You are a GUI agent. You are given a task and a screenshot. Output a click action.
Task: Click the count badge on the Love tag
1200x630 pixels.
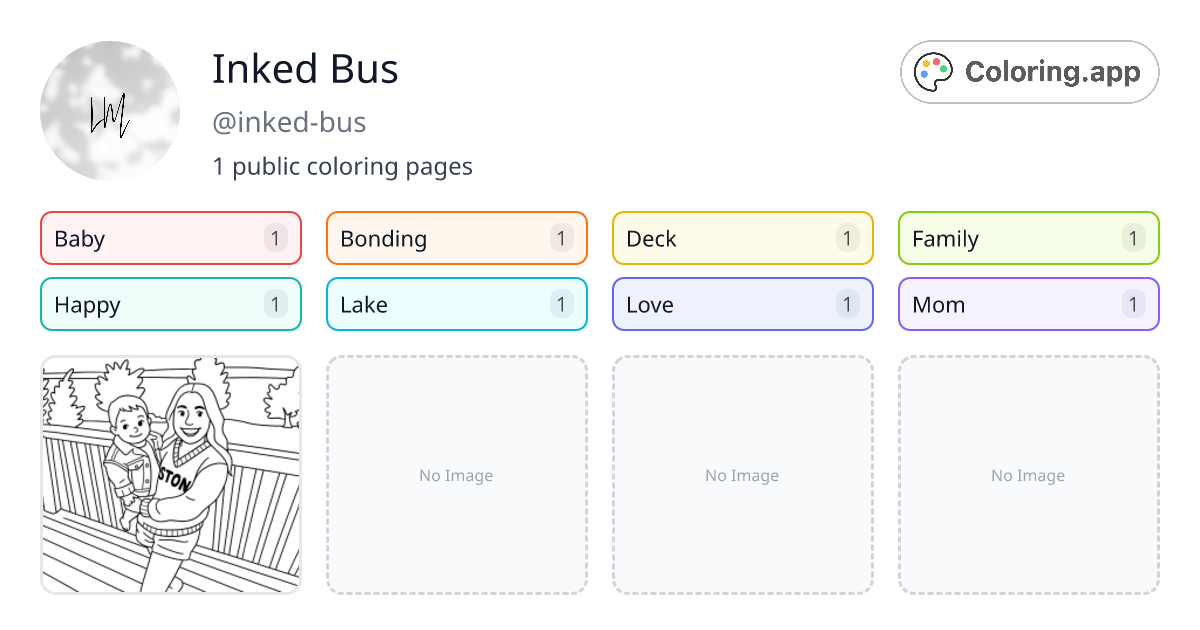tap(847, 304)
